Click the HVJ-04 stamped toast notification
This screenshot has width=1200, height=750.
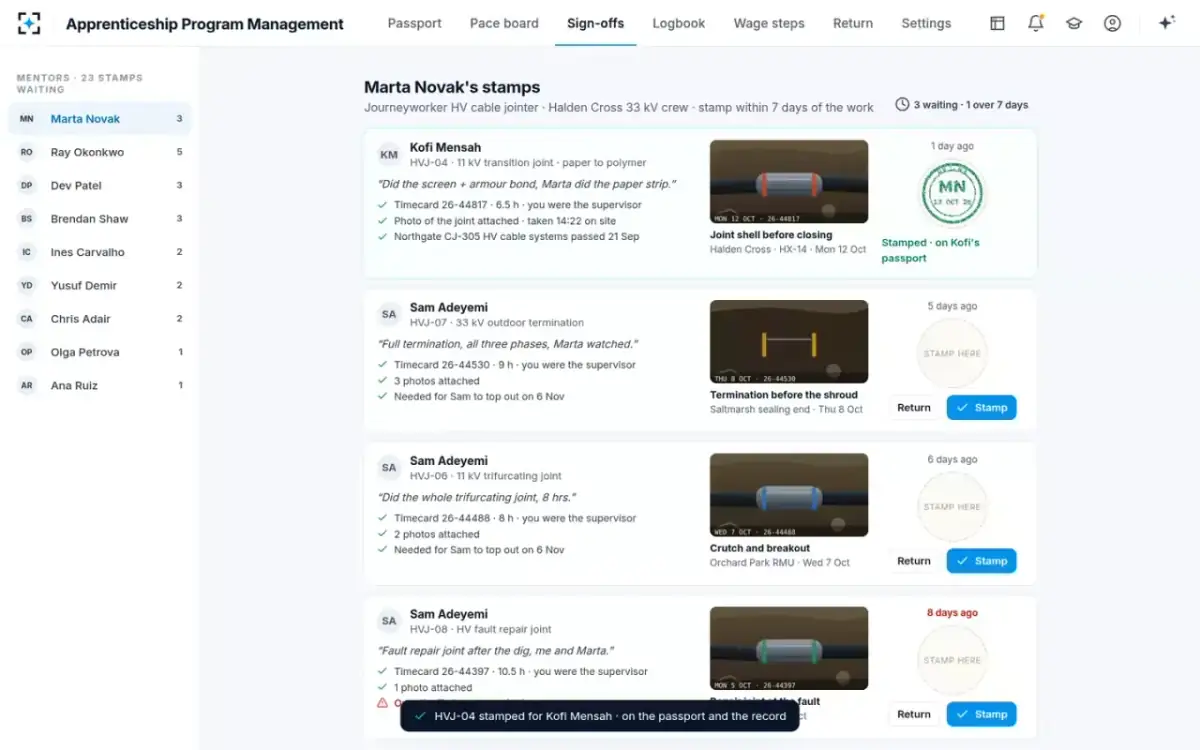coord(600,716)
